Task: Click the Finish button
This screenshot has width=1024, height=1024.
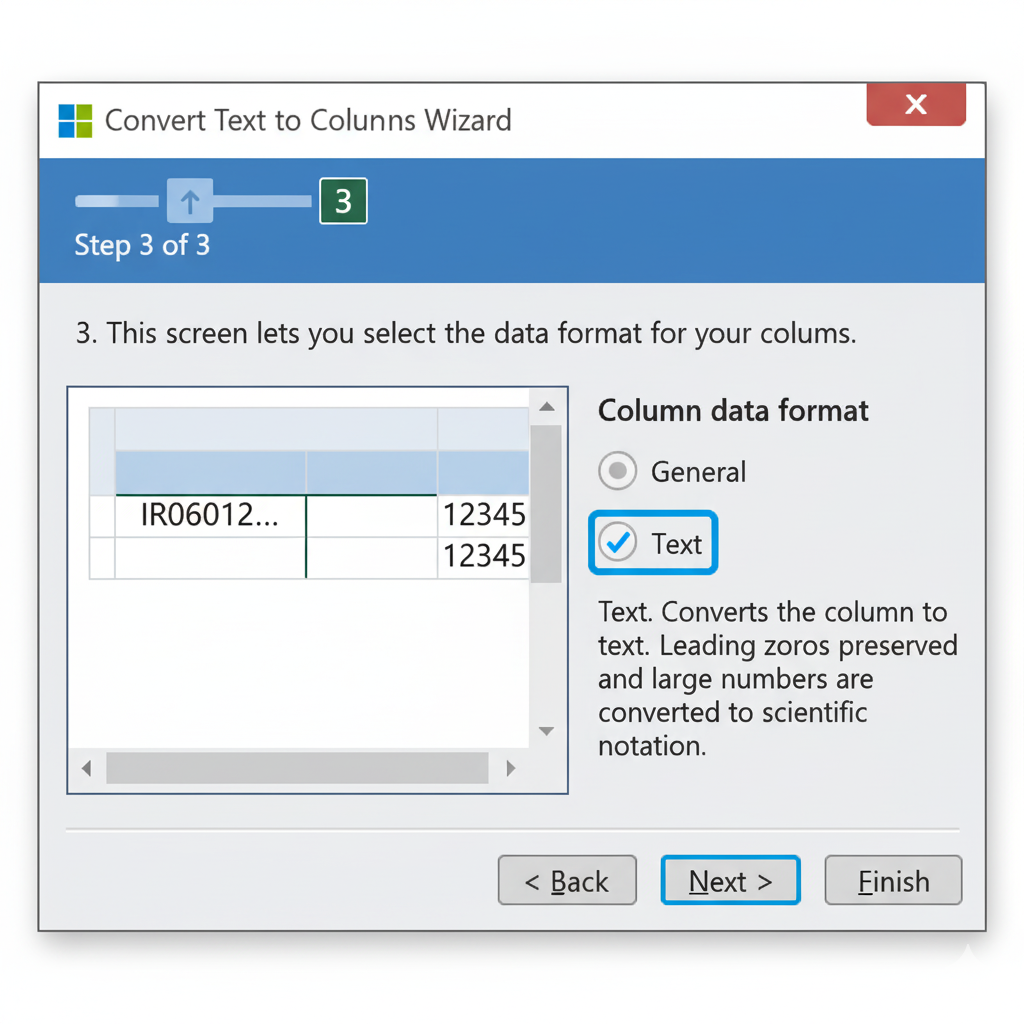Action: (x=893, y=881)
